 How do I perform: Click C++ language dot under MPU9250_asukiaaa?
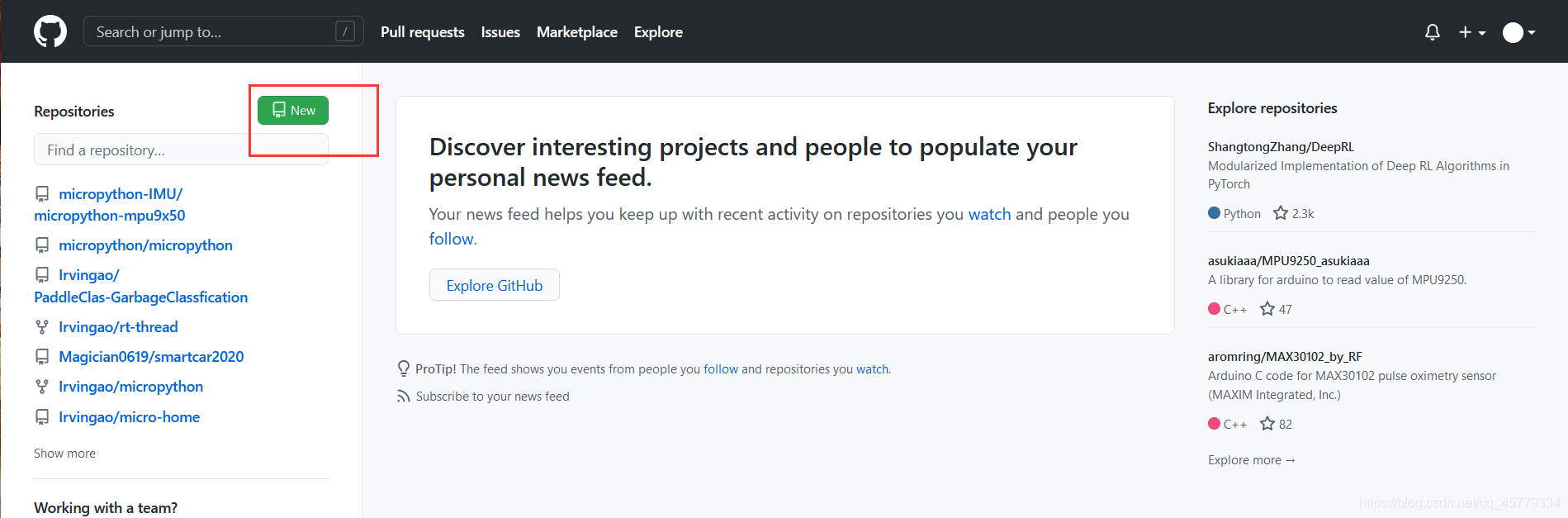point(1214,309)
